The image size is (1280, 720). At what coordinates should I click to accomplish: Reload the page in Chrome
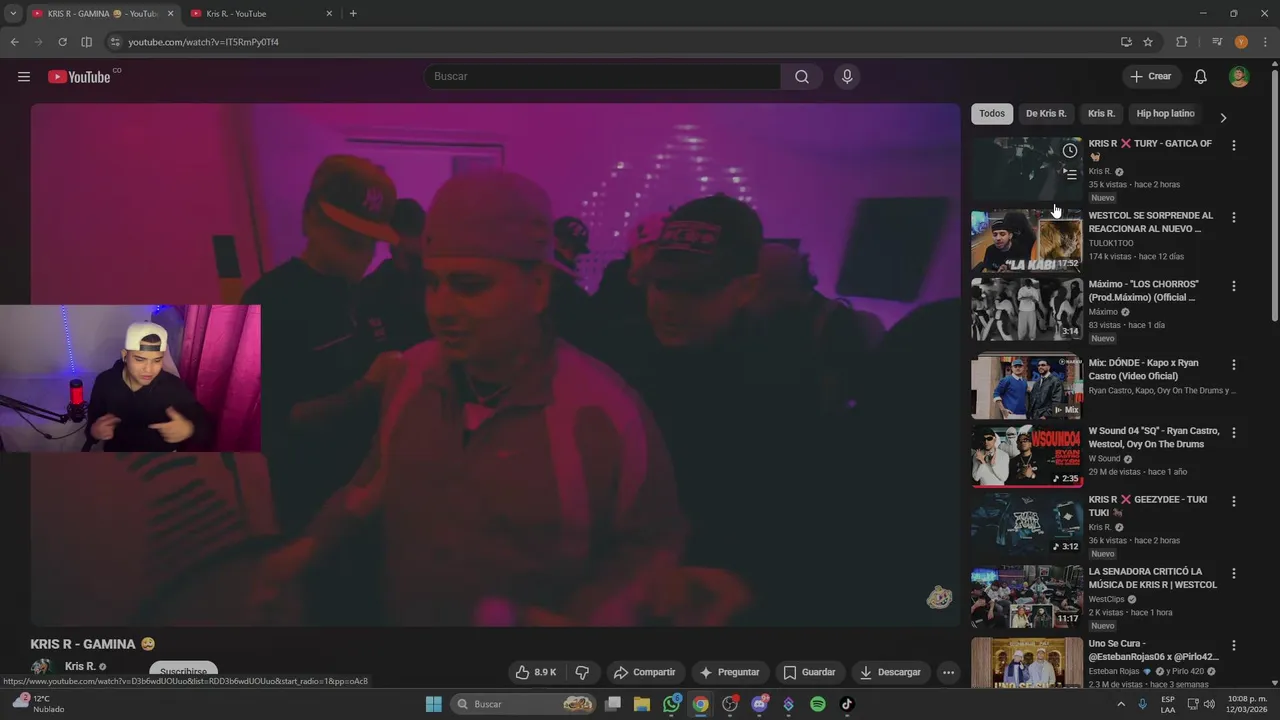[62, 42]
